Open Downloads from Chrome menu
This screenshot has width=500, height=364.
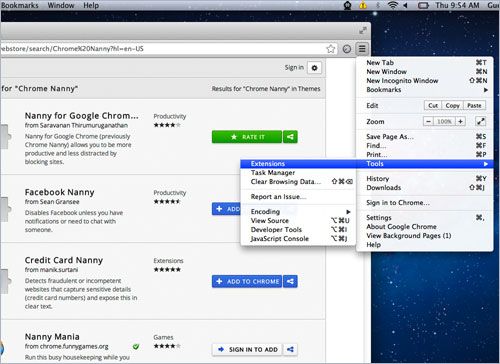[425, 188]
